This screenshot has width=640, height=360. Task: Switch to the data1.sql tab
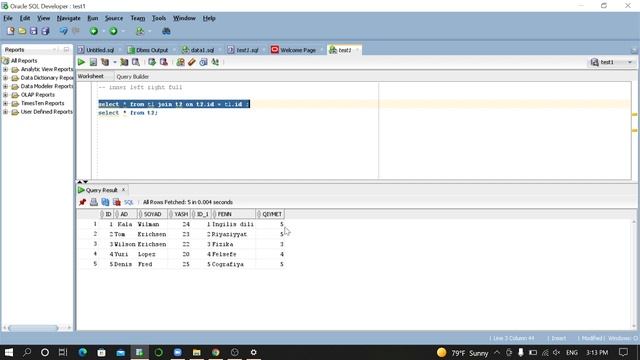[x=202, y=50]
